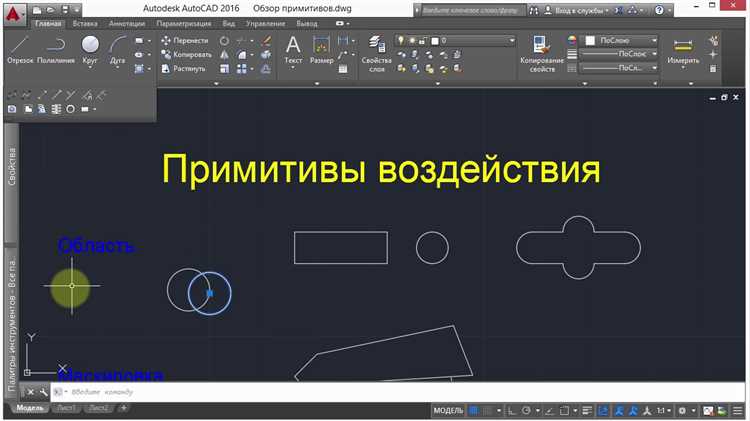Click the Erase tool icon
This screenshot has width=750, height=421.
[x=266, y=41]
